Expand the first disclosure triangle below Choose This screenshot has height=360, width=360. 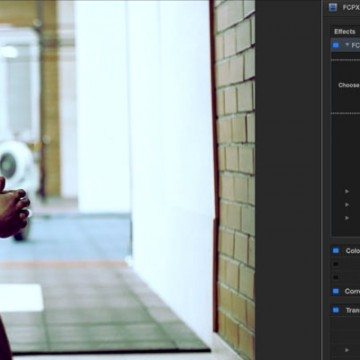(347, 191)
